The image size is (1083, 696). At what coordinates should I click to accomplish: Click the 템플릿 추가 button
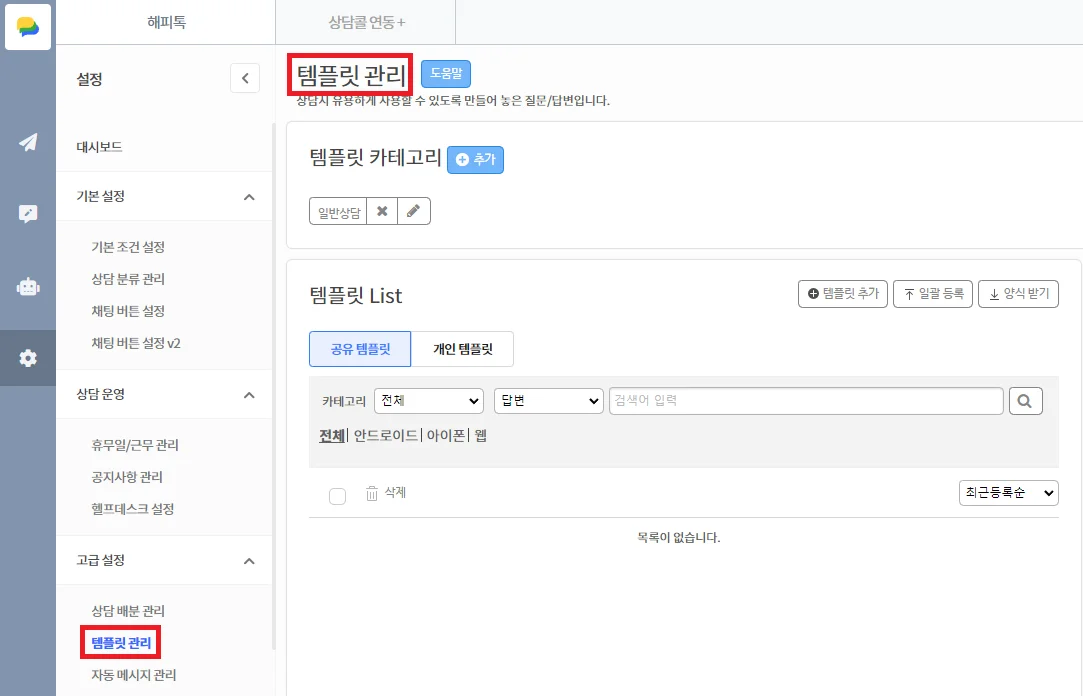(842, 294)
